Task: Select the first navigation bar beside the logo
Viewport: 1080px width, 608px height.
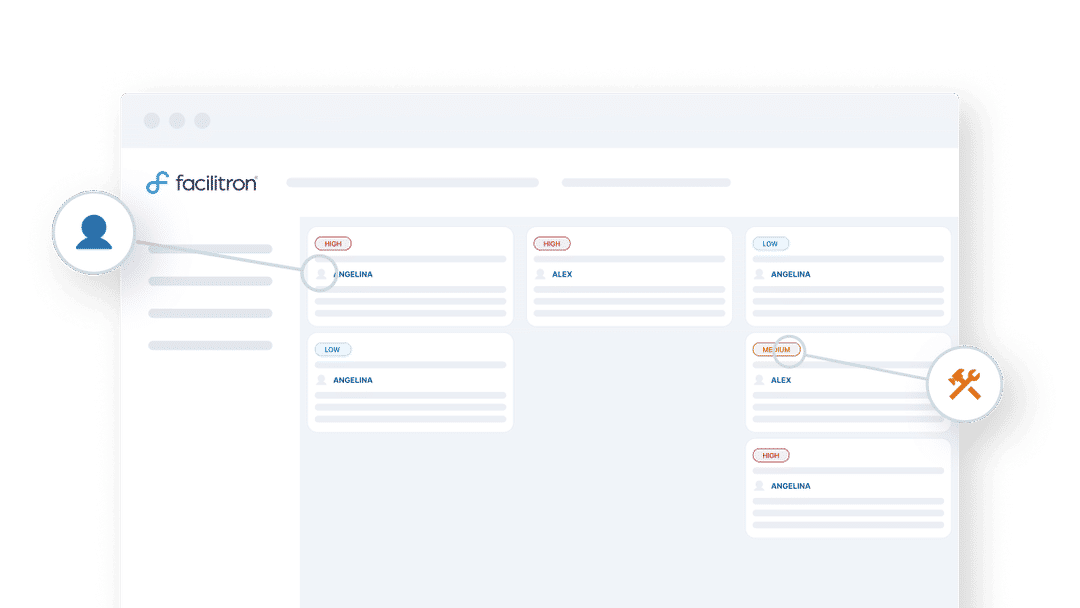Action: click(x=412, y=182)
